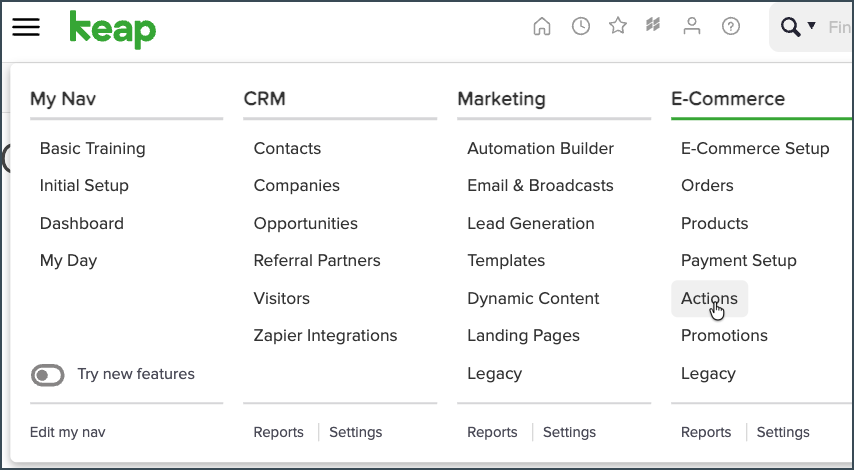
Task: Open Landing Pages
Action: coord(523,336)
